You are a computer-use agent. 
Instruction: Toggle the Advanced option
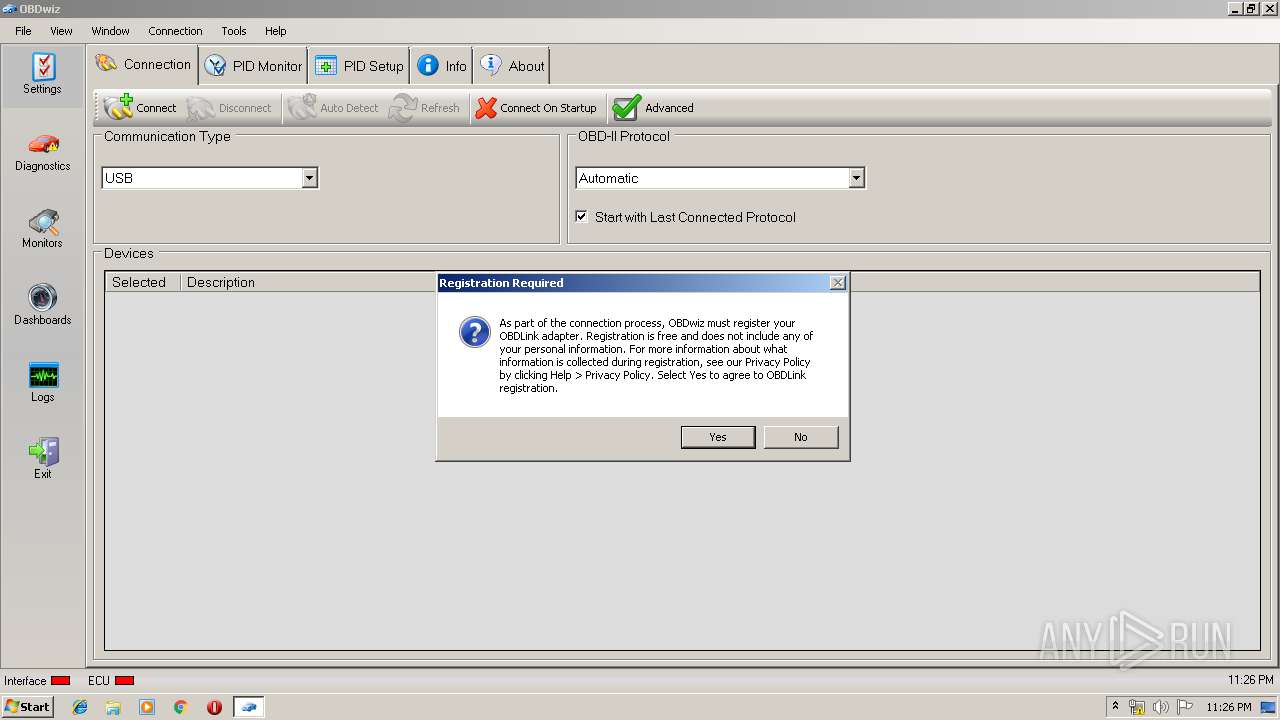click(653, 108)
